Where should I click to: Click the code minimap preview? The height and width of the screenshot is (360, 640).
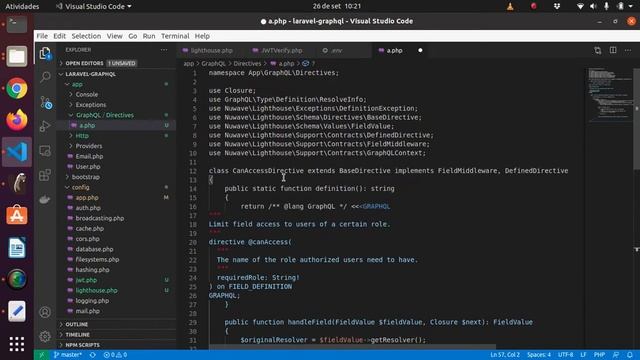point(610,95)
